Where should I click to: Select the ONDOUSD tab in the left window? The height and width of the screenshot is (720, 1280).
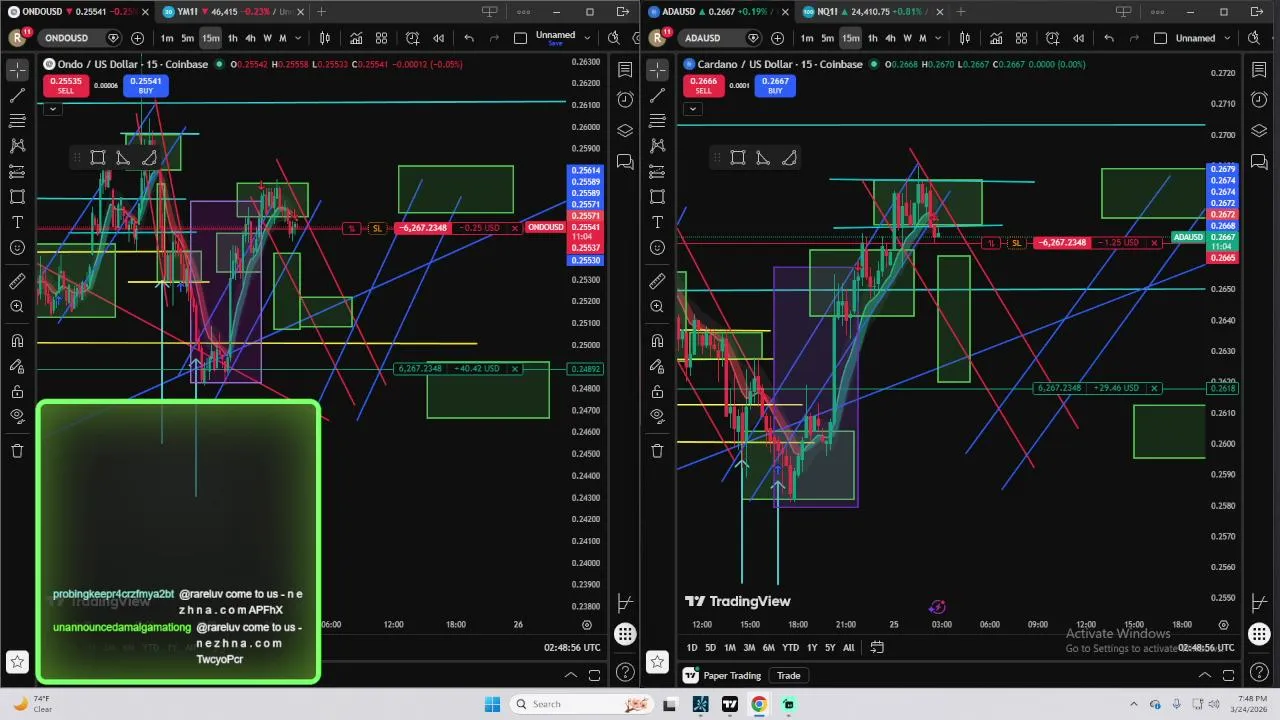[x=78, y=12]
